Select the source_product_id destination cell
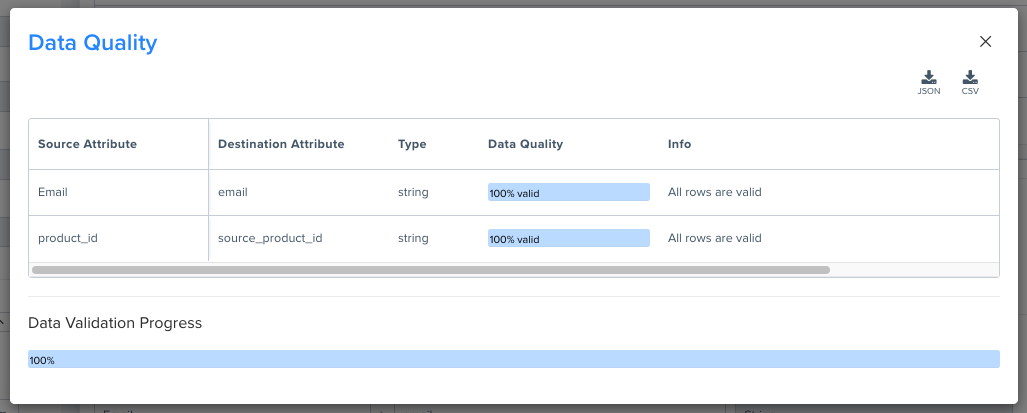The height and width of the screenshot is (413, 1027). pyautogui.click(x=299, y=238)
